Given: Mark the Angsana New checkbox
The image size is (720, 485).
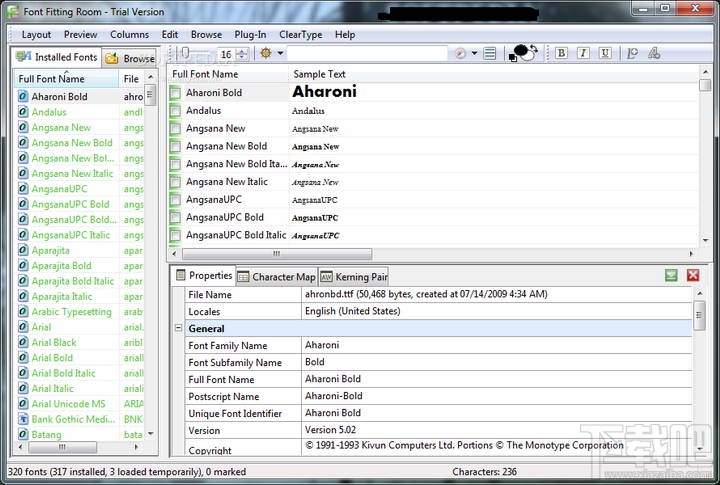Looking at the screenshot, I should coord(175,129).
